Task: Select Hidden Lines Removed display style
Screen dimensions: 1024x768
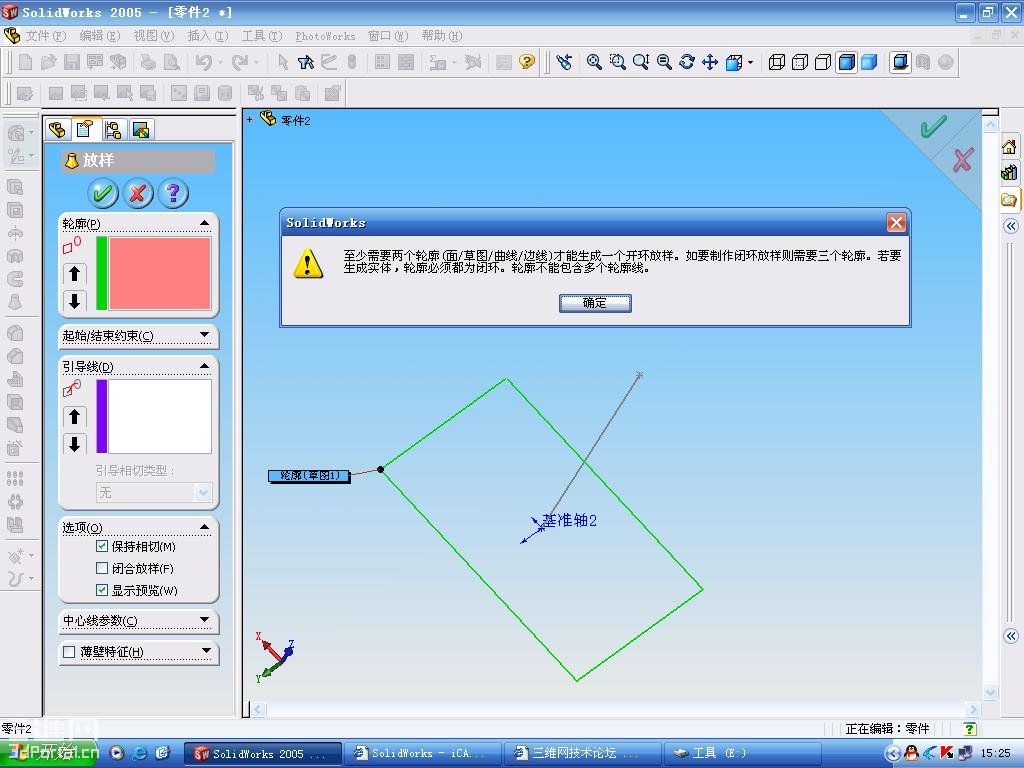Action: tap(823, 62)
